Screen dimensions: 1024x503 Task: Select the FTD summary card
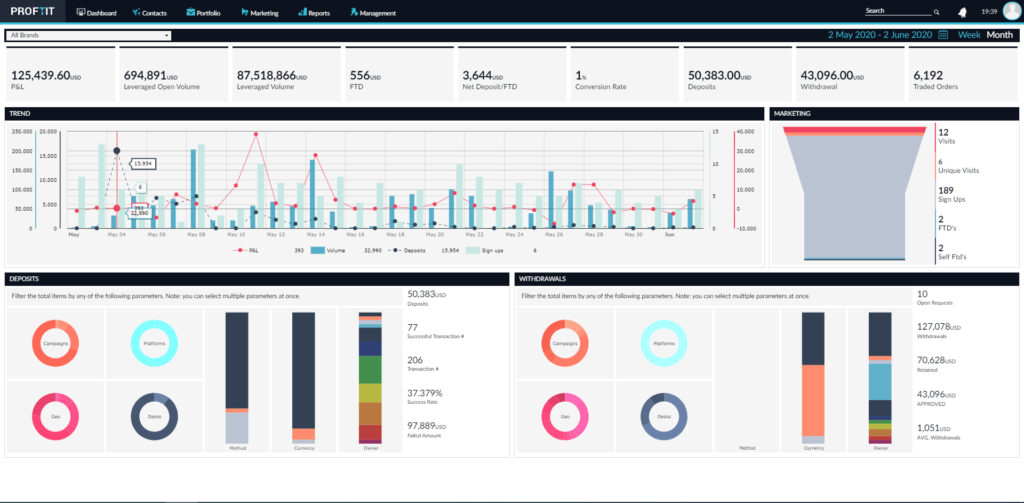coord(398,74)
